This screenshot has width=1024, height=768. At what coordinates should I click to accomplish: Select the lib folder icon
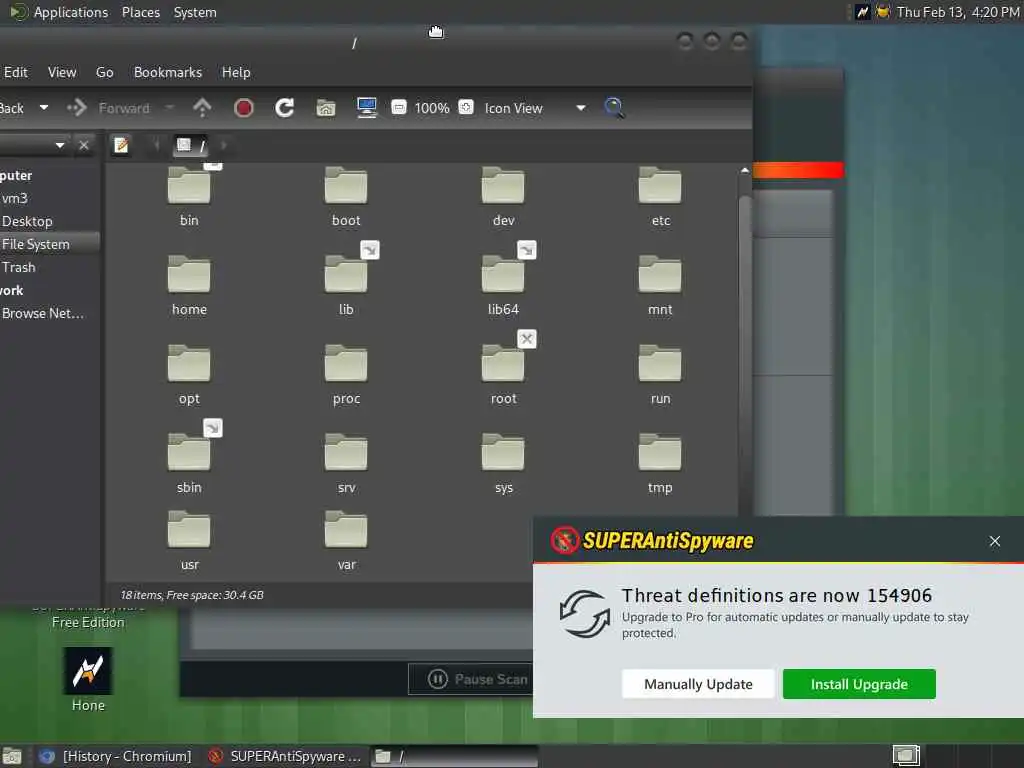pos(345,274)
